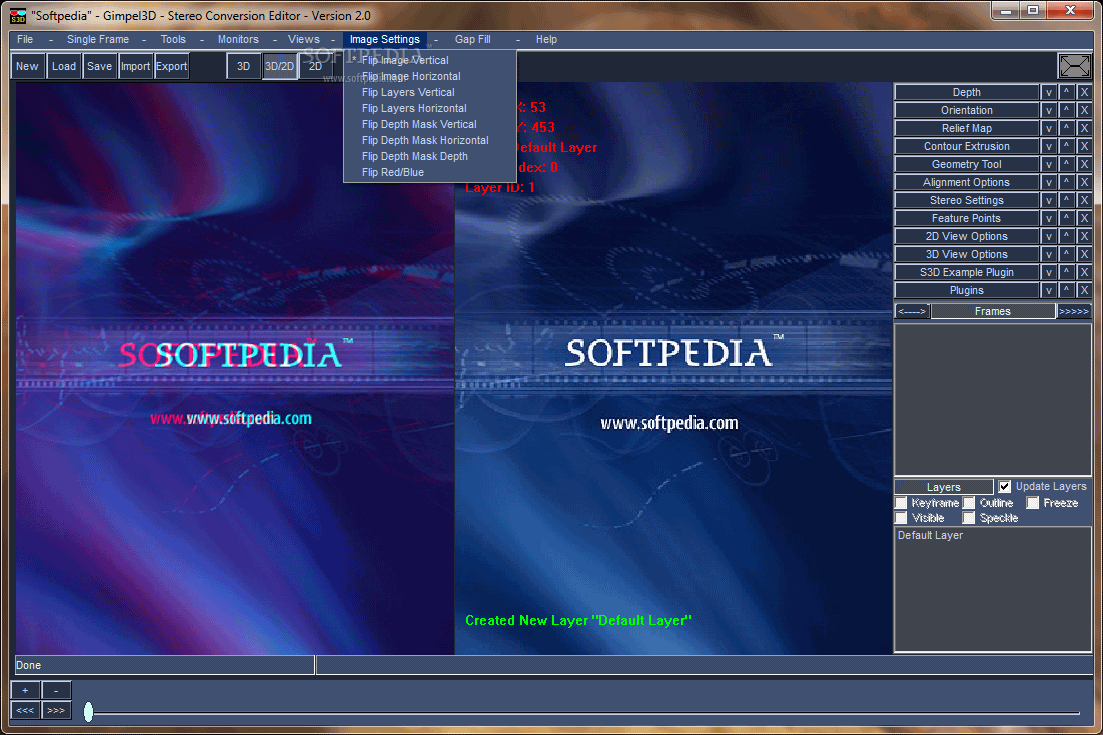Expand the Plugins panel with v
1103x735 pixels.
point(1049,290)
